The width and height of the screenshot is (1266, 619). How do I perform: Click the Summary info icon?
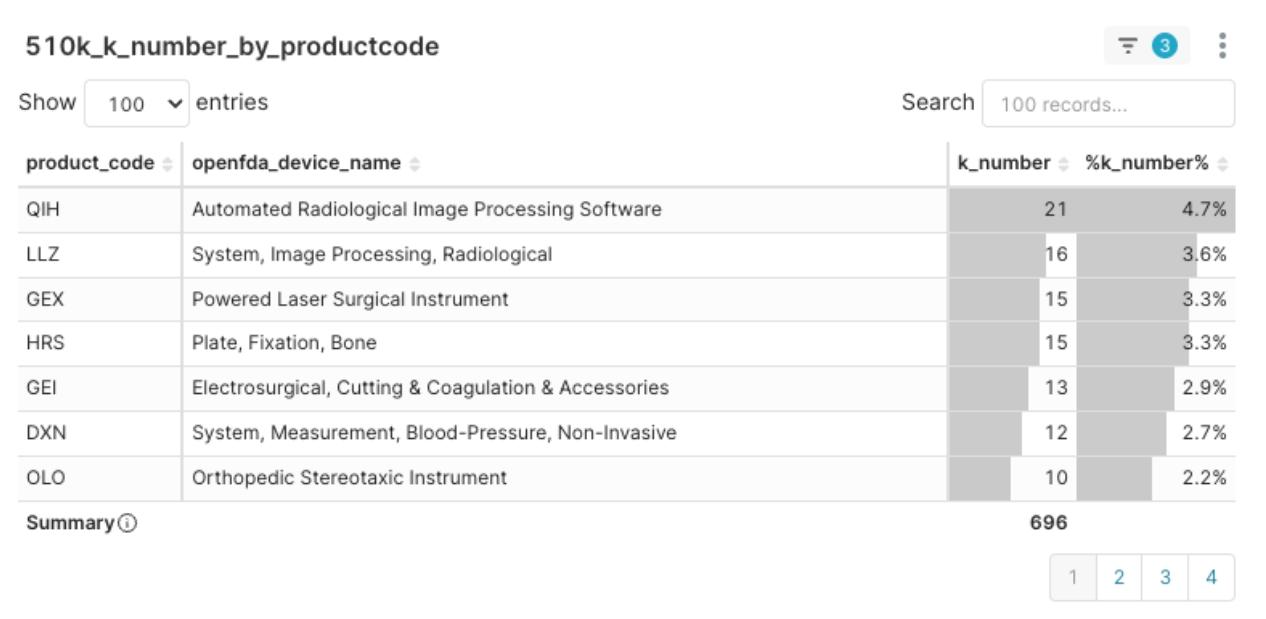click(127, 523)
